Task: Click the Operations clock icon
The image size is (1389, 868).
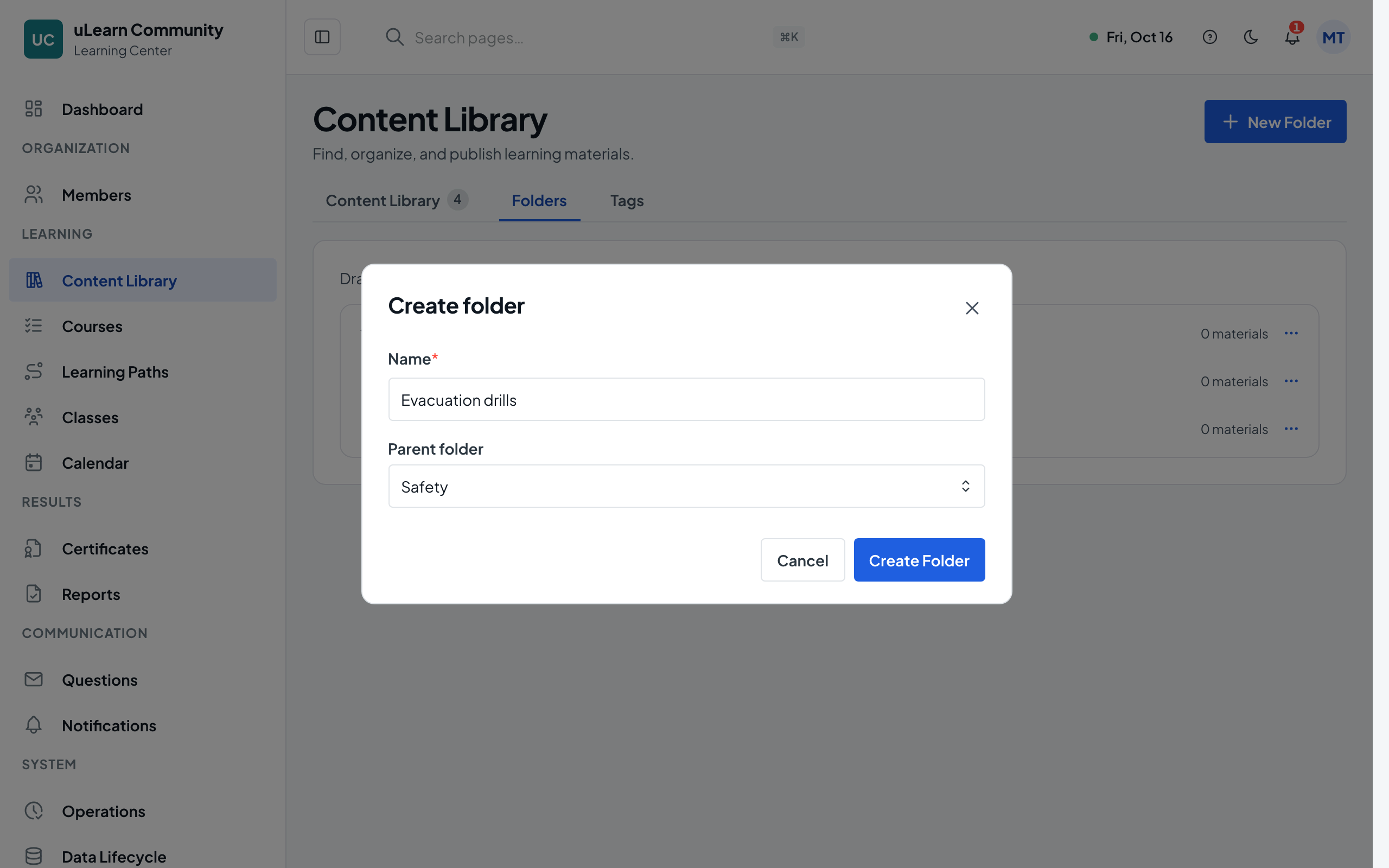Action: pos(34,810)
